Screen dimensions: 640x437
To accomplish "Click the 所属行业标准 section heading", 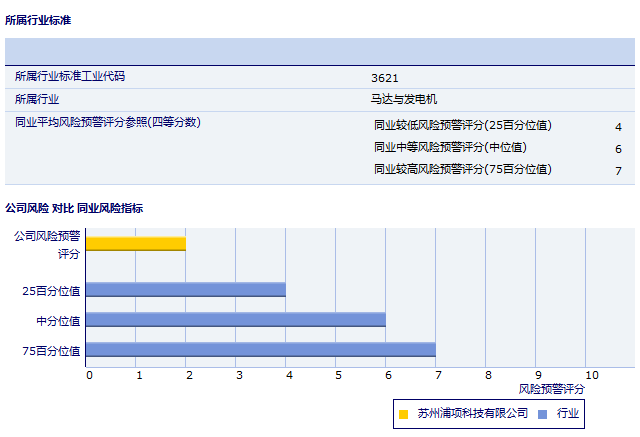I will coord(38,20).
